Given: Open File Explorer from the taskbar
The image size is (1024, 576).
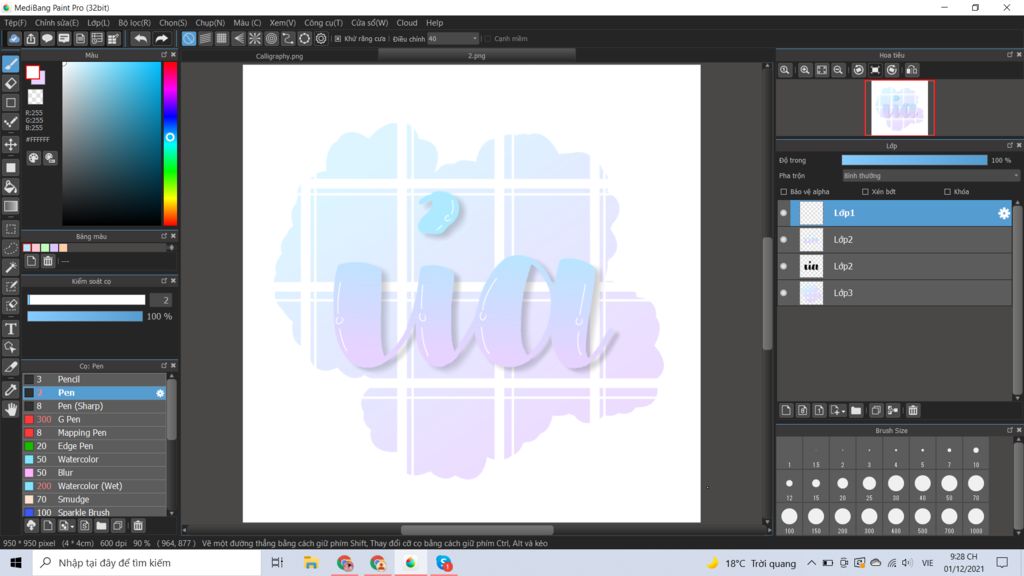Looking at the screenshot, I should [x=311, y=563].
